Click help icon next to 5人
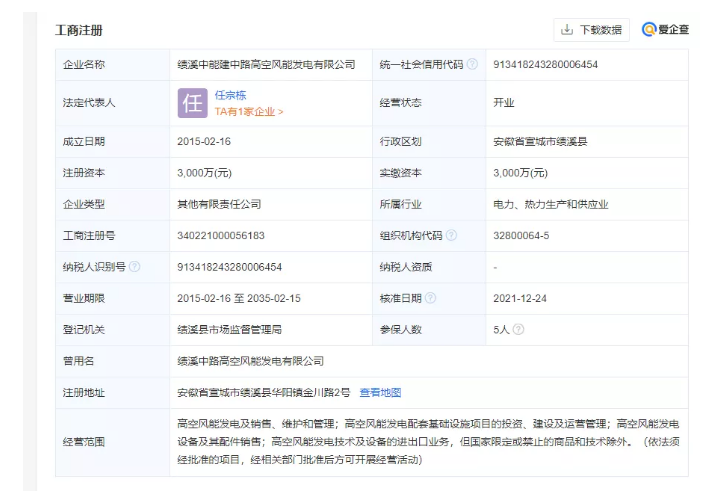Screen dimensions: 702x491 (519, 329)
